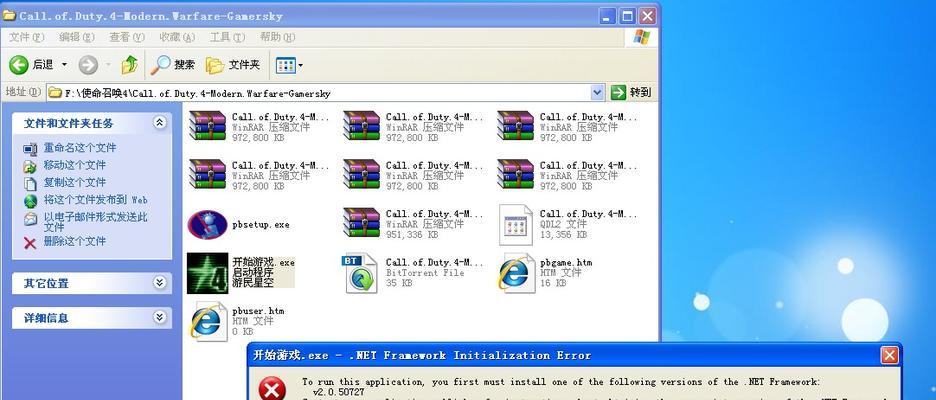Click the 开始游戏.exe file name label
Screen dimensions: 936x400
coord(263,262)
